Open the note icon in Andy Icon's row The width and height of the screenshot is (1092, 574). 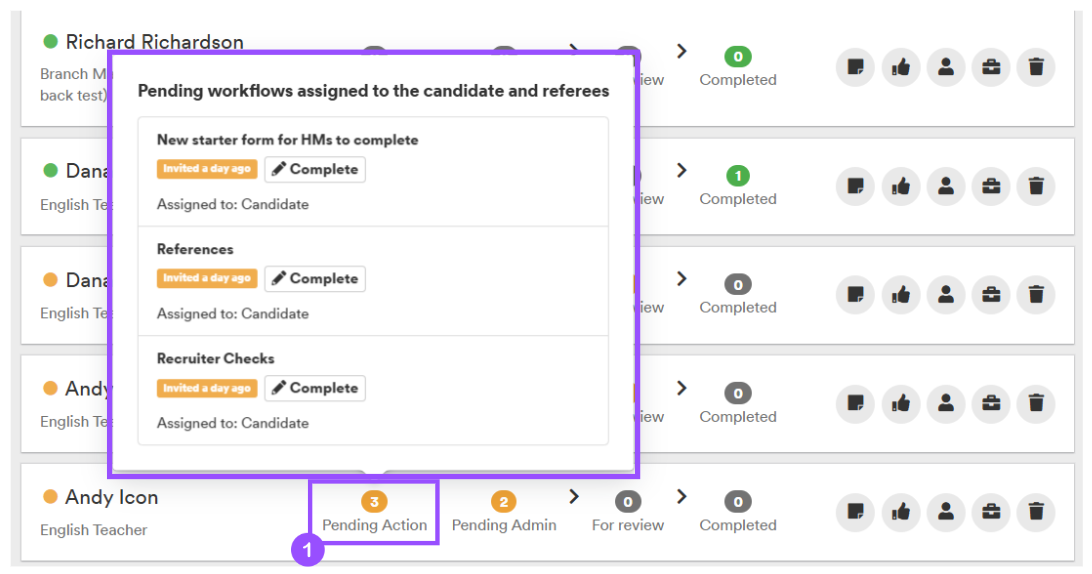tap(855, 512)
